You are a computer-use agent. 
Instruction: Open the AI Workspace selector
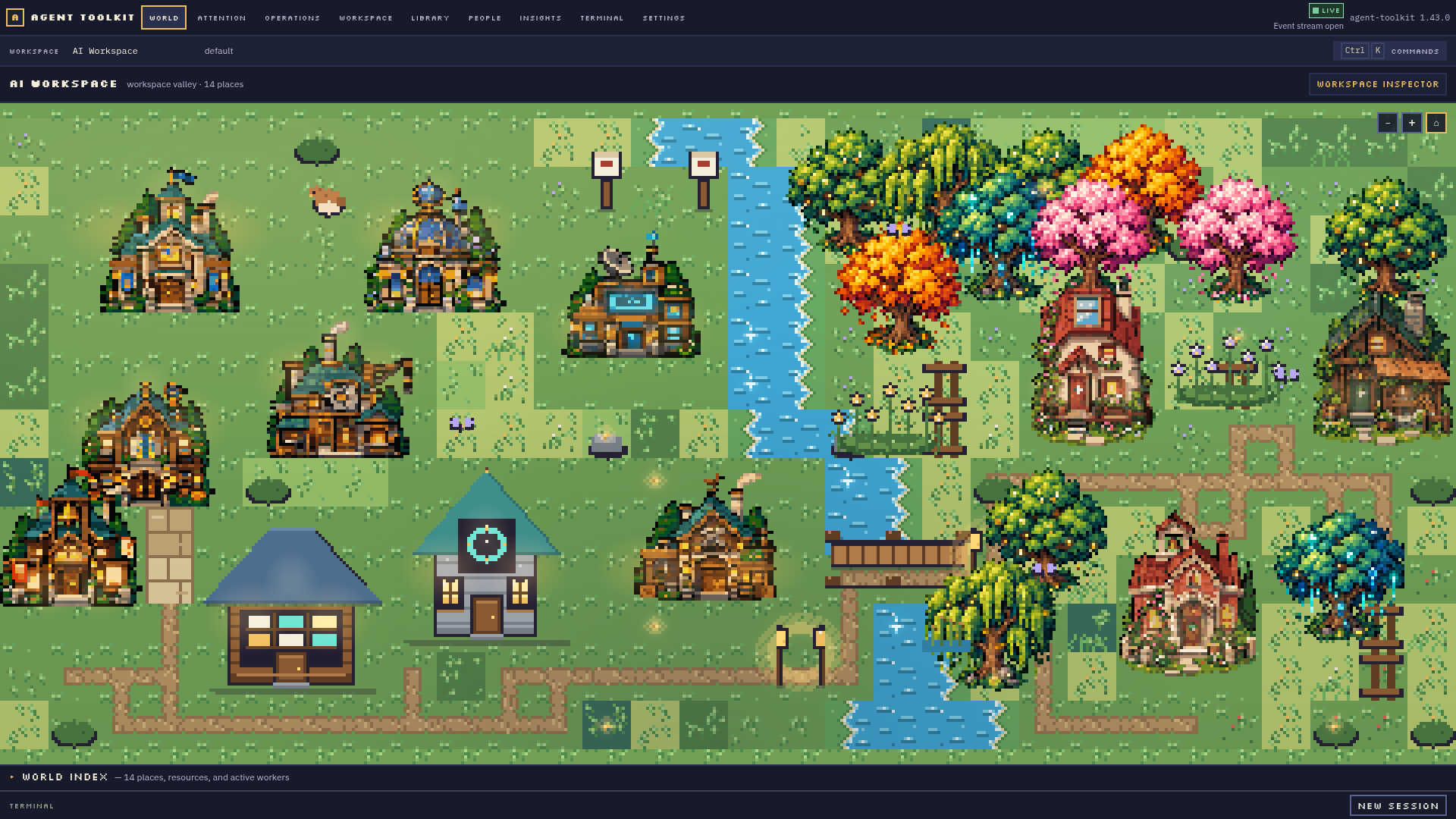105,51
